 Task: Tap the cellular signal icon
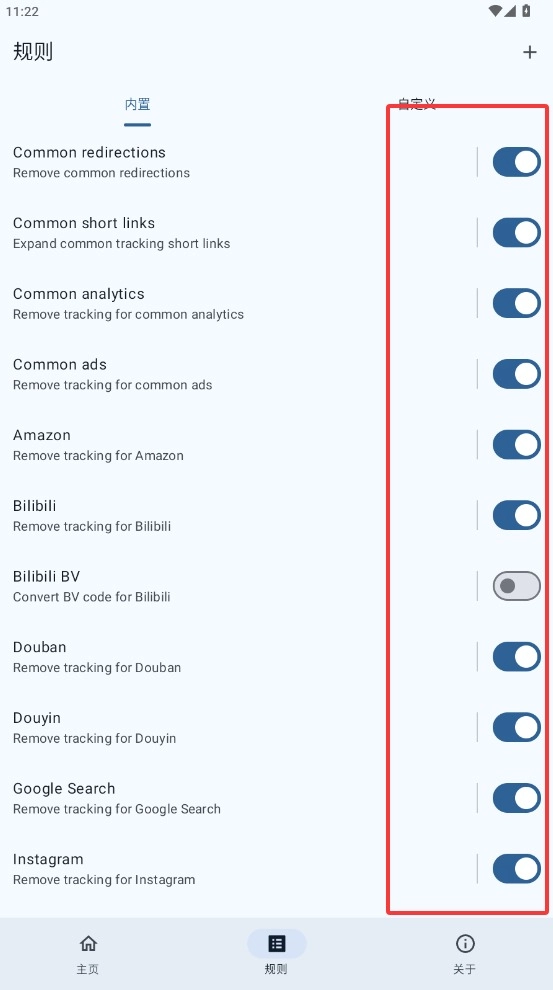510,11
